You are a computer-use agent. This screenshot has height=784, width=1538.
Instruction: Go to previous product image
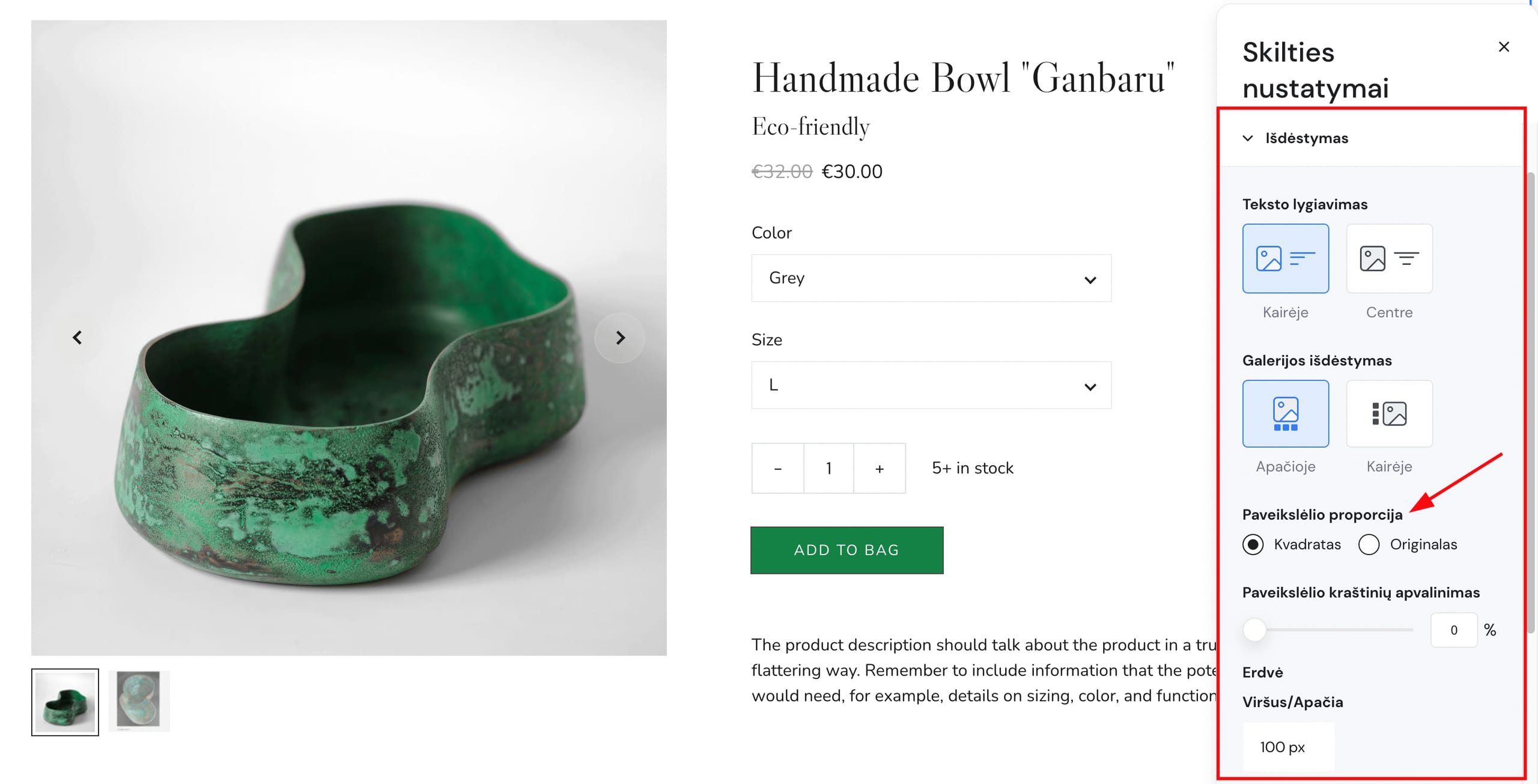(78, 338)
